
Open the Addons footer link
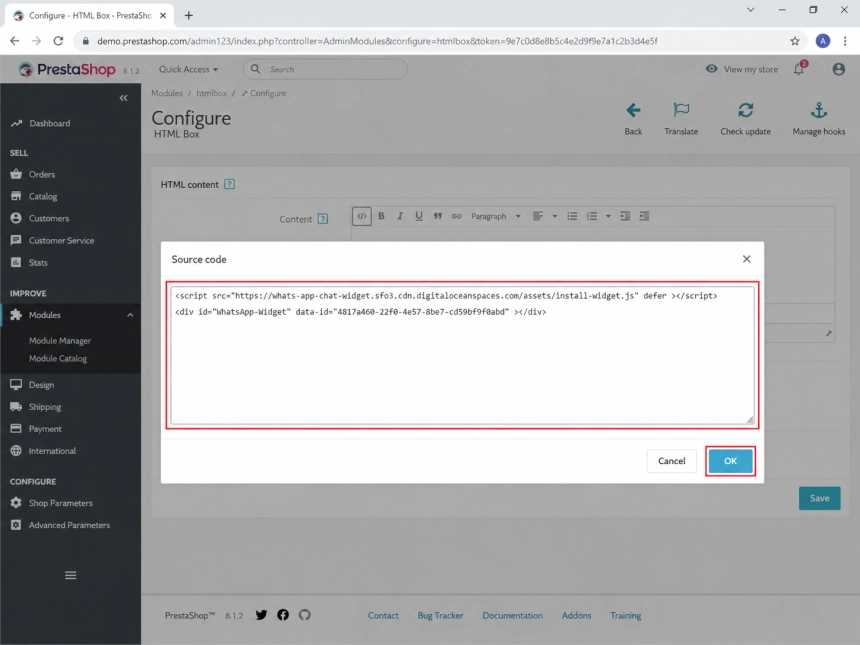click(576, 615)
